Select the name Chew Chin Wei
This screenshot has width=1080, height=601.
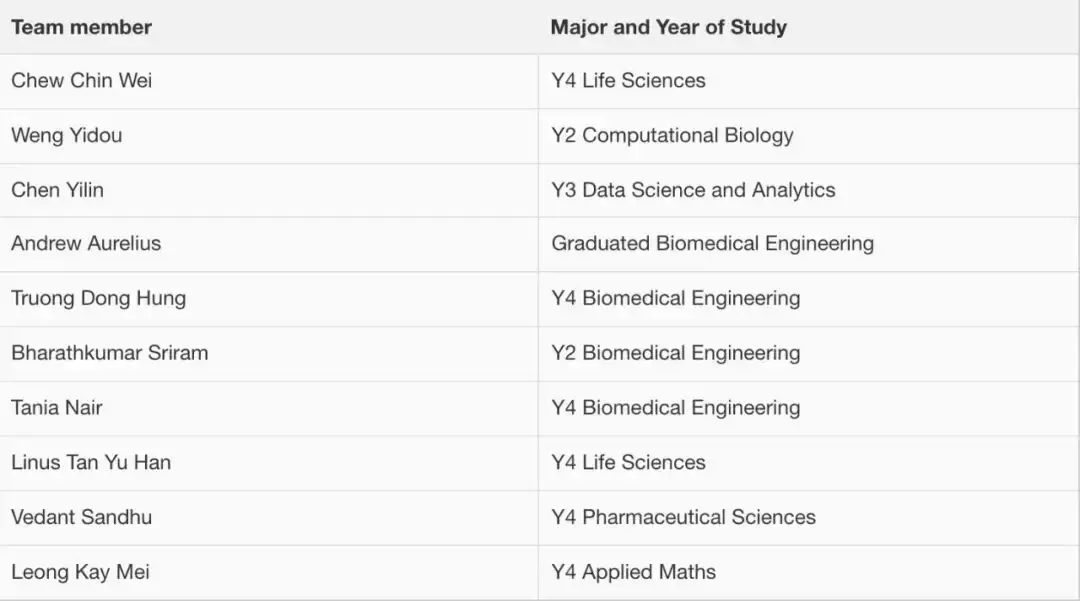click(82, 81)
